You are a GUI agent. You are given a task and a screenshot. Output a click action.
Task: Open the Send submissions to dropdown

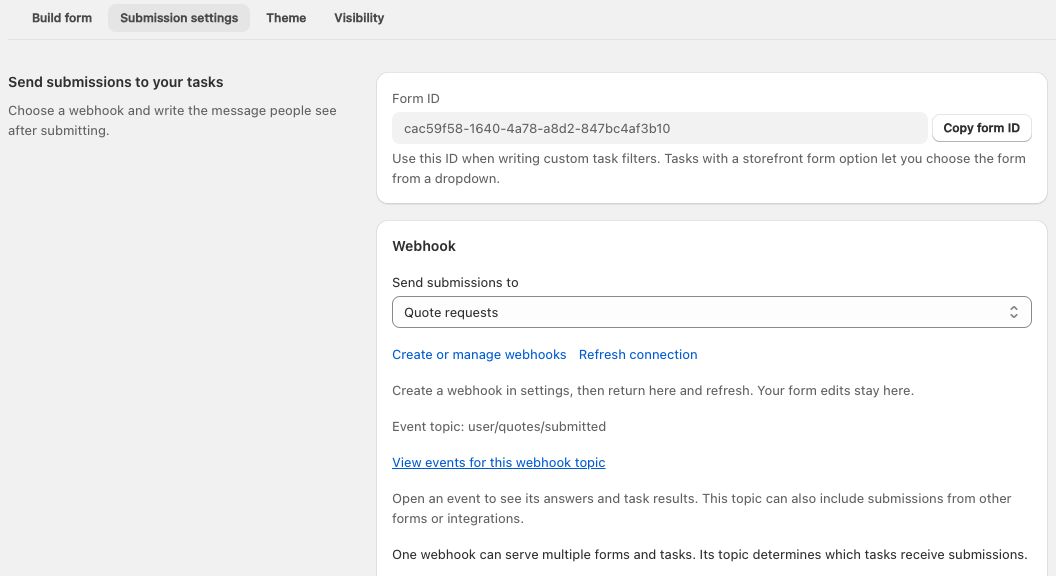(711, 313)
